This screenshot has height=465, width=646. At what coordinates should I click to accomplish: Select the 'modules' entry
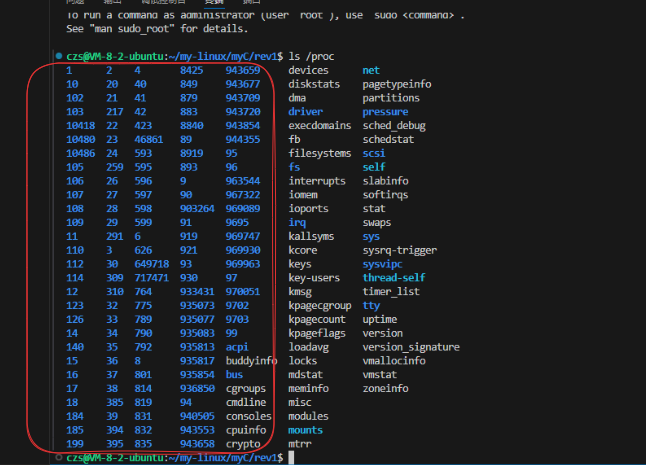[x=308, y=416]
